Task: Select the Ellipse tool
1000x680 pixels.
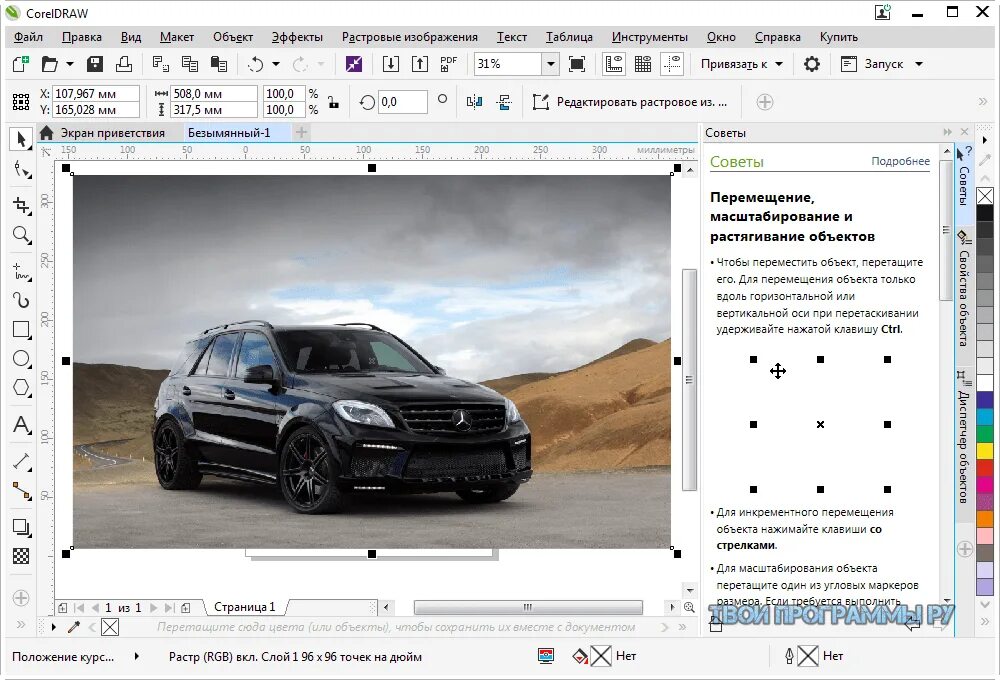Action: pos(20,360)
